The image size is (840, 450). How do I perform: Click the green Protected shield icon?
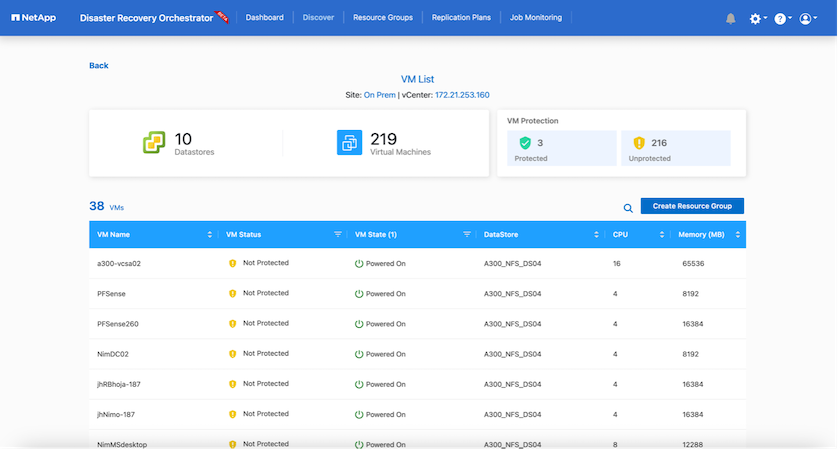point(525,143)
